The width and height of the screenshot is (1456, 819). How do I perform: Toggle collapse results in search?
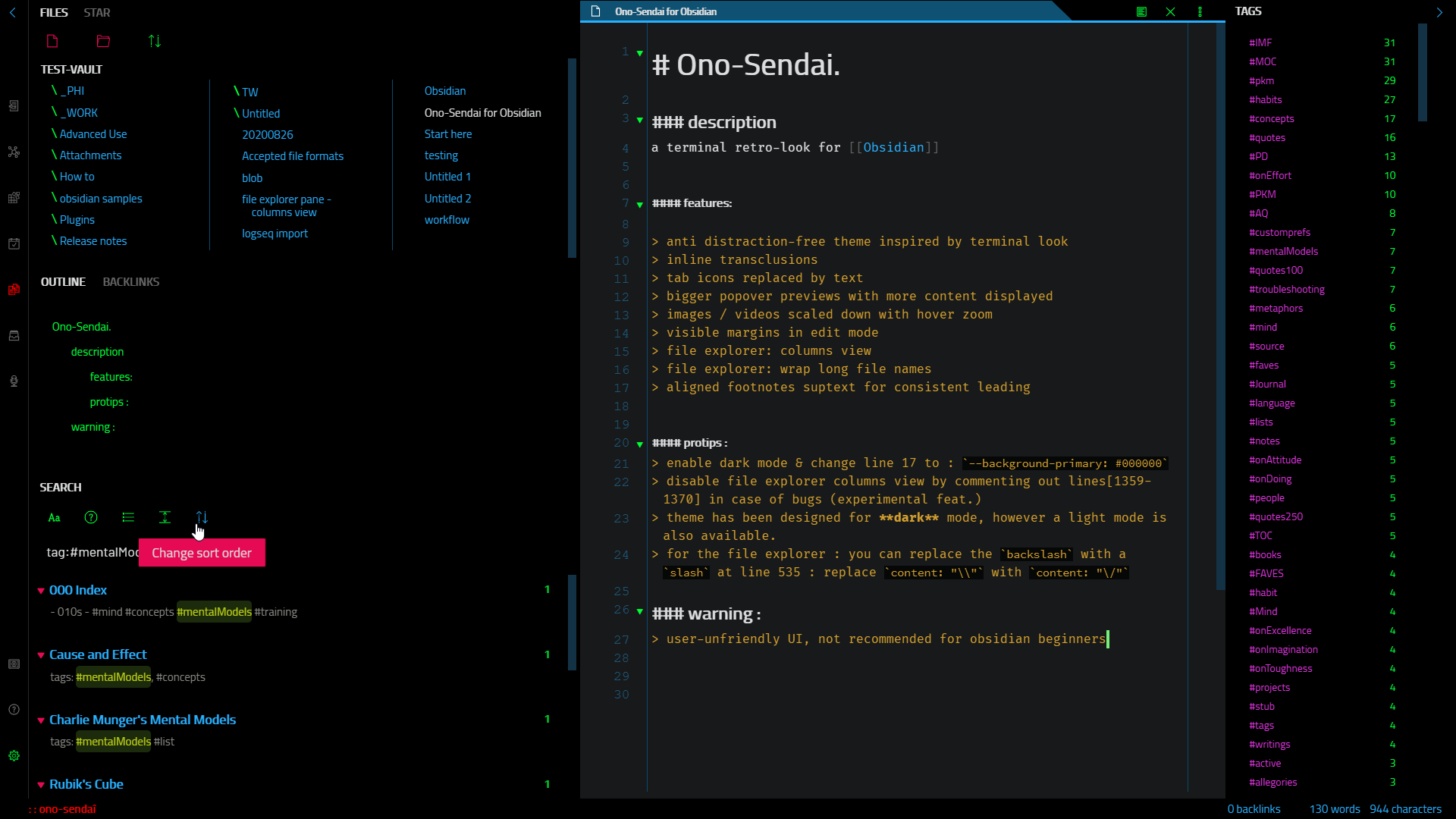point(128,517)
